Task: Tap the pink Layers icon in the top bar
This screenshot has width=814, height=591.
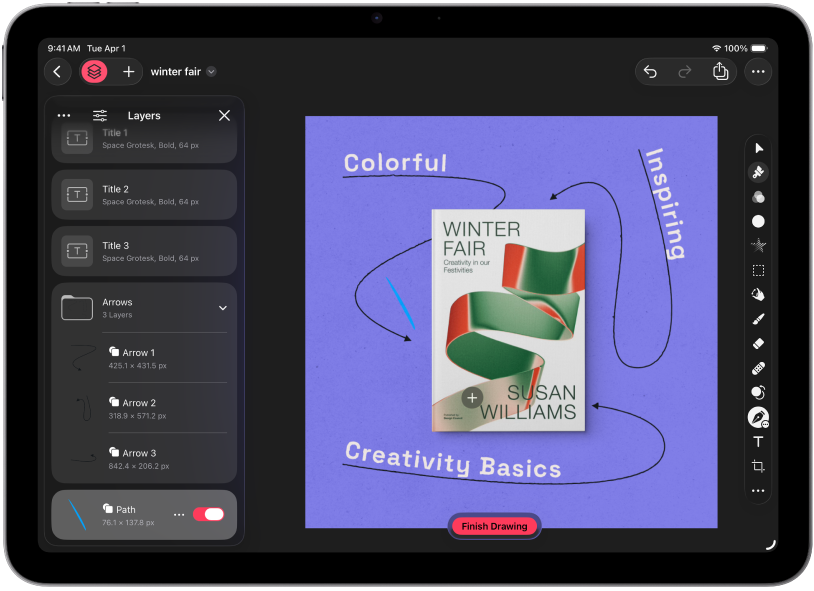Action: coord(94,71)
